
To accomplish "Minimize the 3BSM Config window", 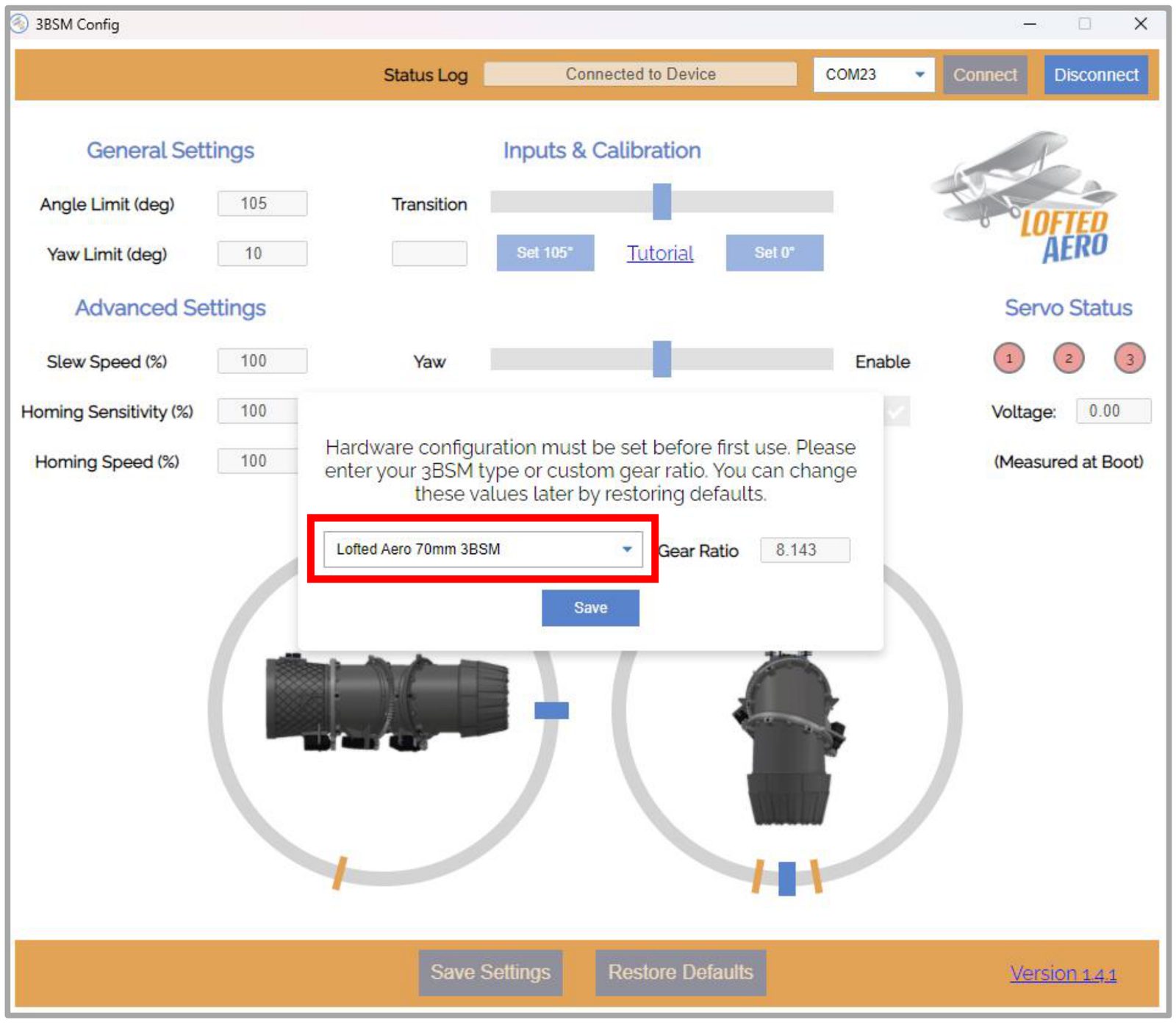I will pyautogui.click(x=1030, y=24).
